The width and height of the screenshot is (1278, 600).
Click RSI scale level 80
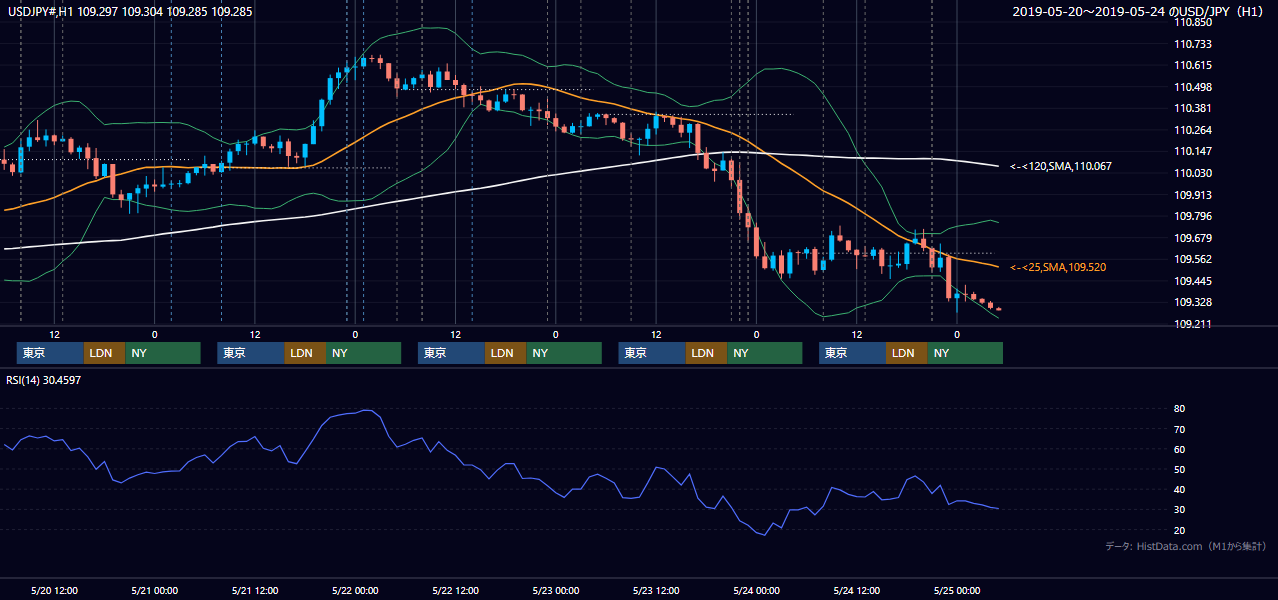pos(1180,409)
